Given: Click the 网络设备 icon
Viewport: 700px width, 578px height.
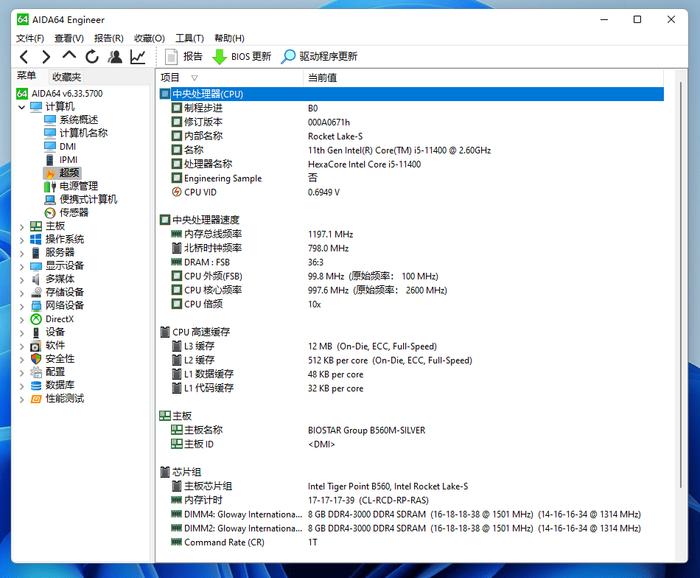Looking at the screenshot, I should [x=36, y=306].
